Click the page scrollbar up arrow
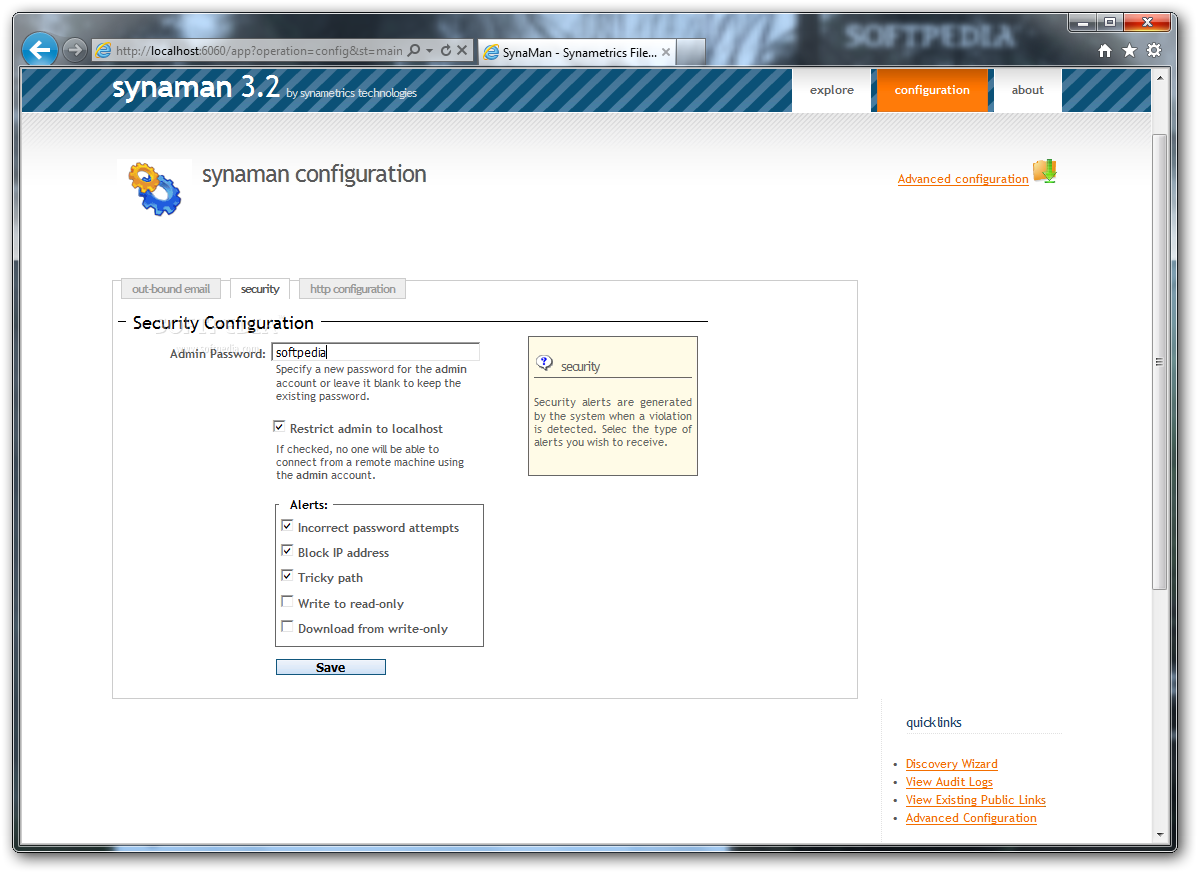 (x=1159, y=78)
